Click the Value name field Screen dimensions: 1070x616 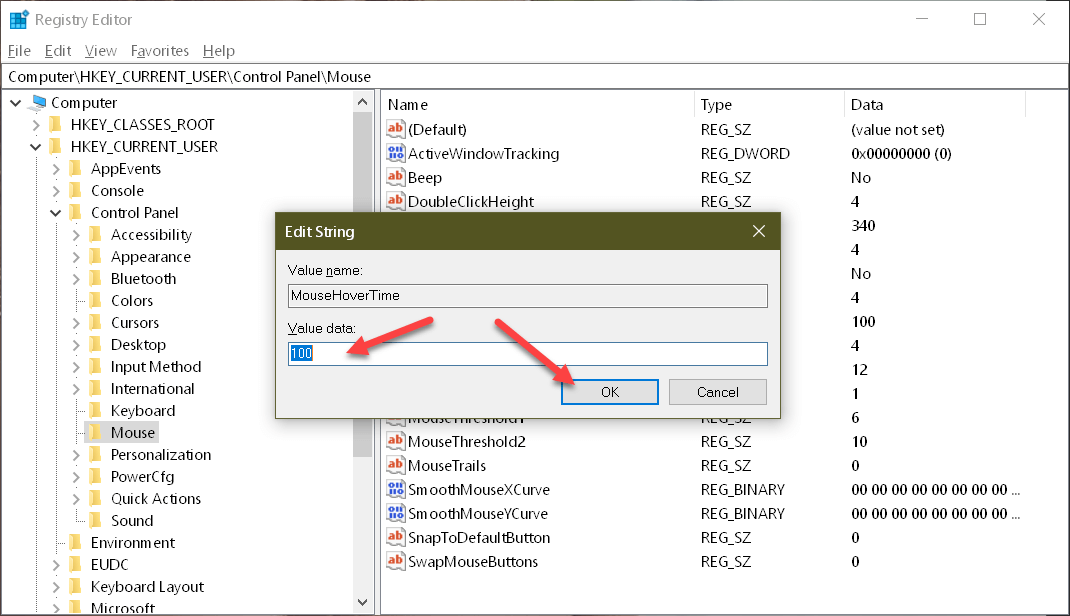click(527, 295)
